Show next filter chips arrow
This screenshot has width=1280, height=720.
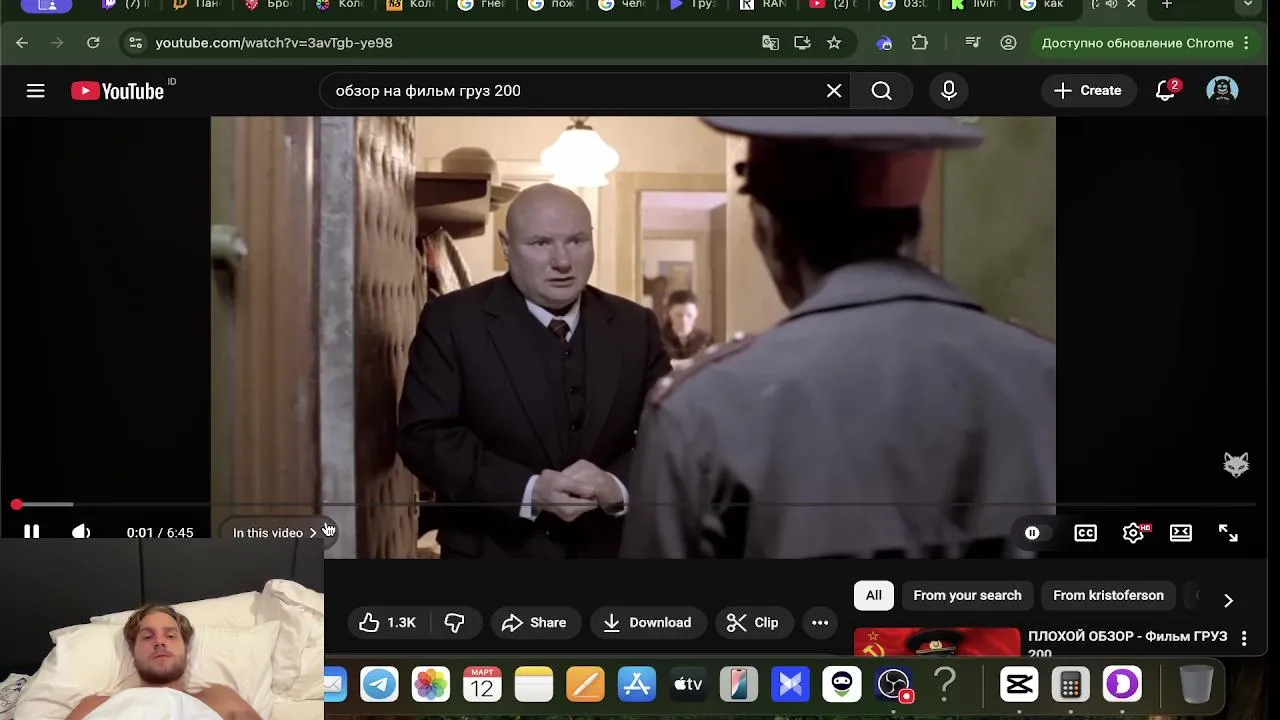click(1228, 600)
